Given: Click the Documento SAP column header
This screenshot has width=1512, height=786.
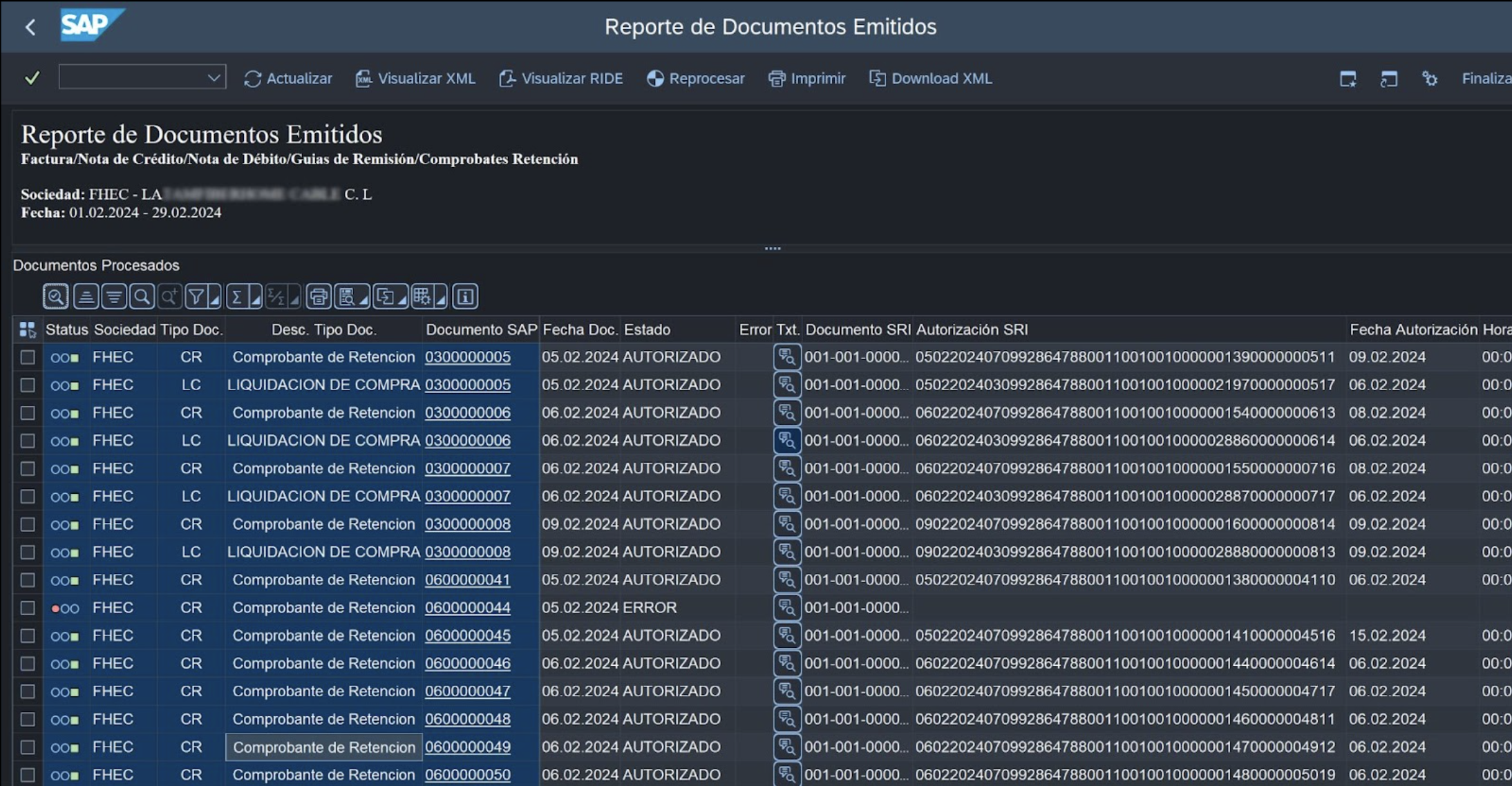Looking at the screenshot, I should (x=481, y=329).
